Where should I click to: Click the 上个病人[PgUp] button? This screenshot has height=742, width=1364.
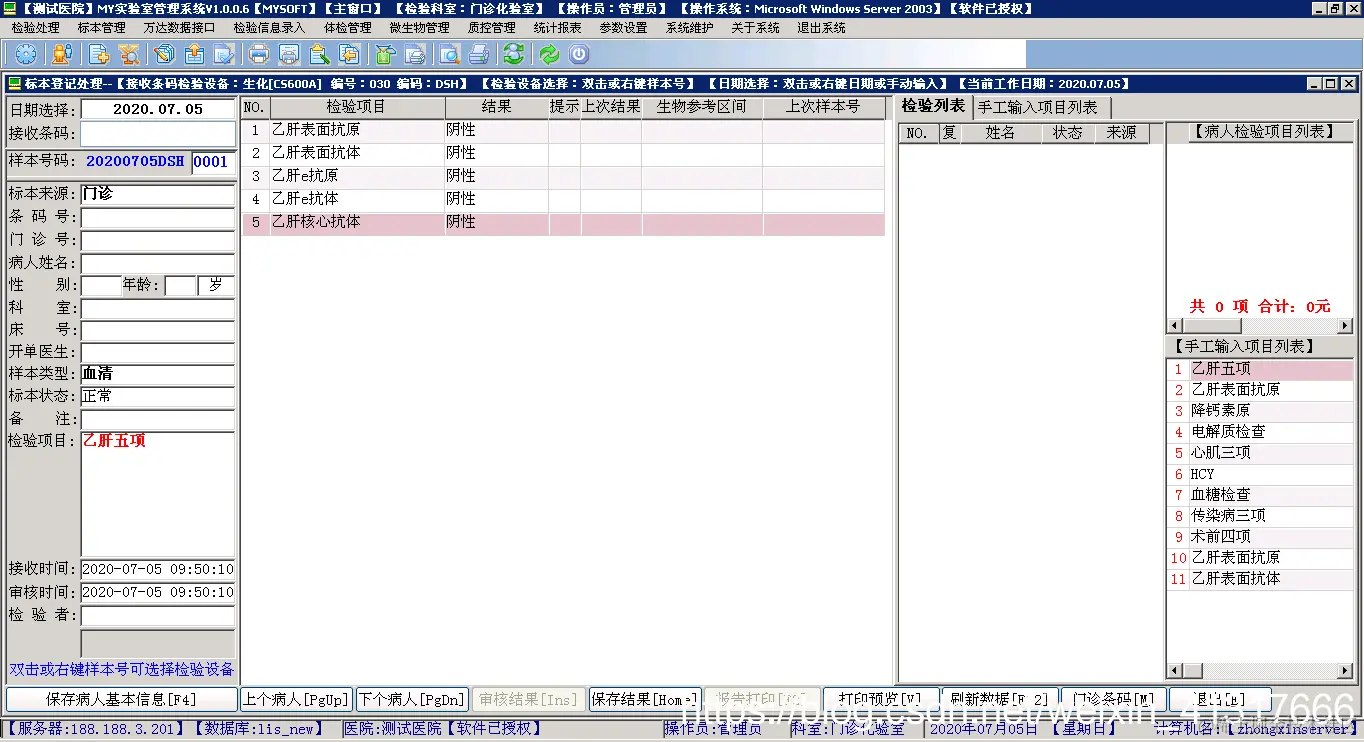point(296,699)
